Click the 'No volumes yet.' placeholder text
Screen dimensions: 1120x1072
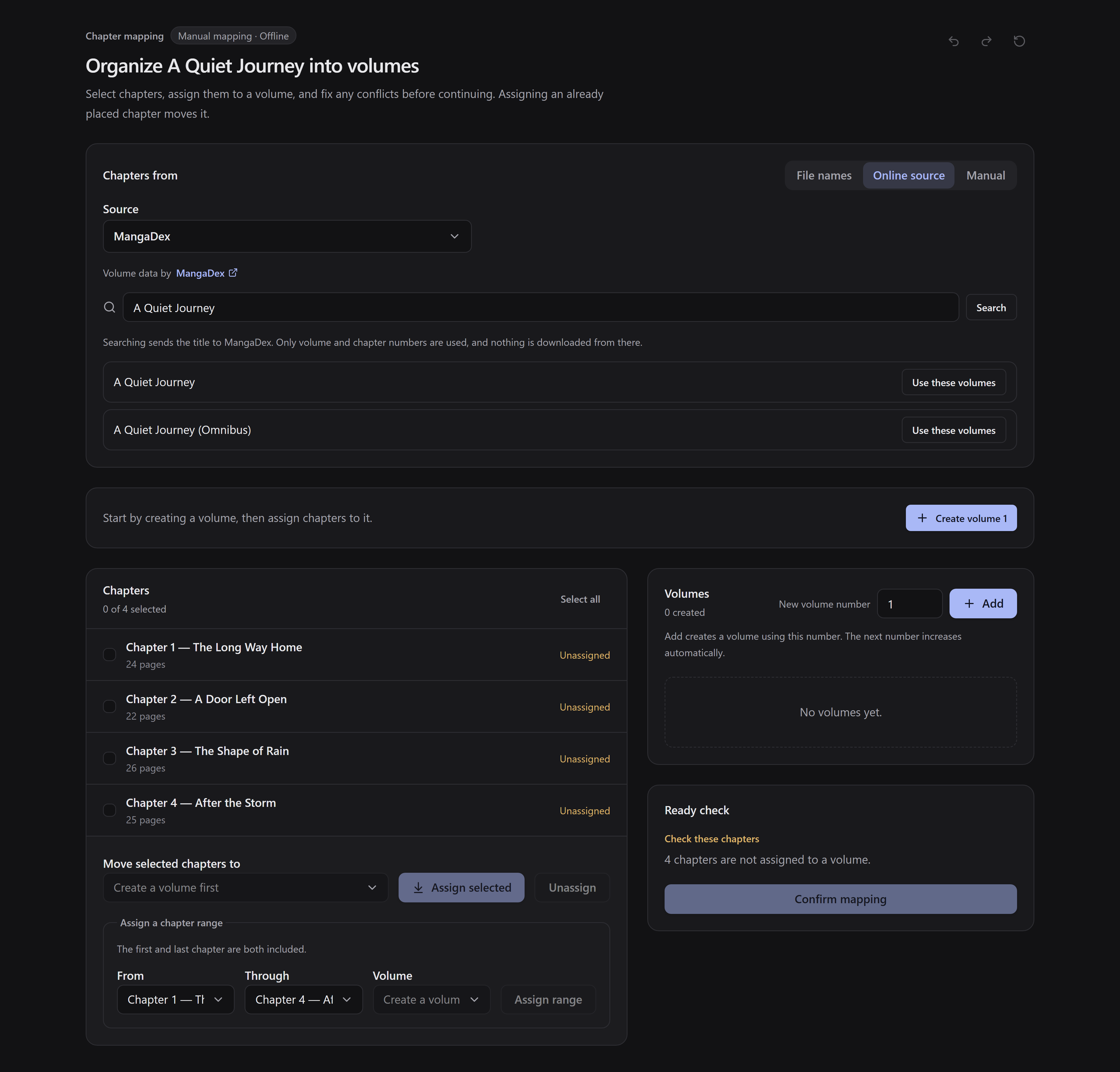point(841,712)
